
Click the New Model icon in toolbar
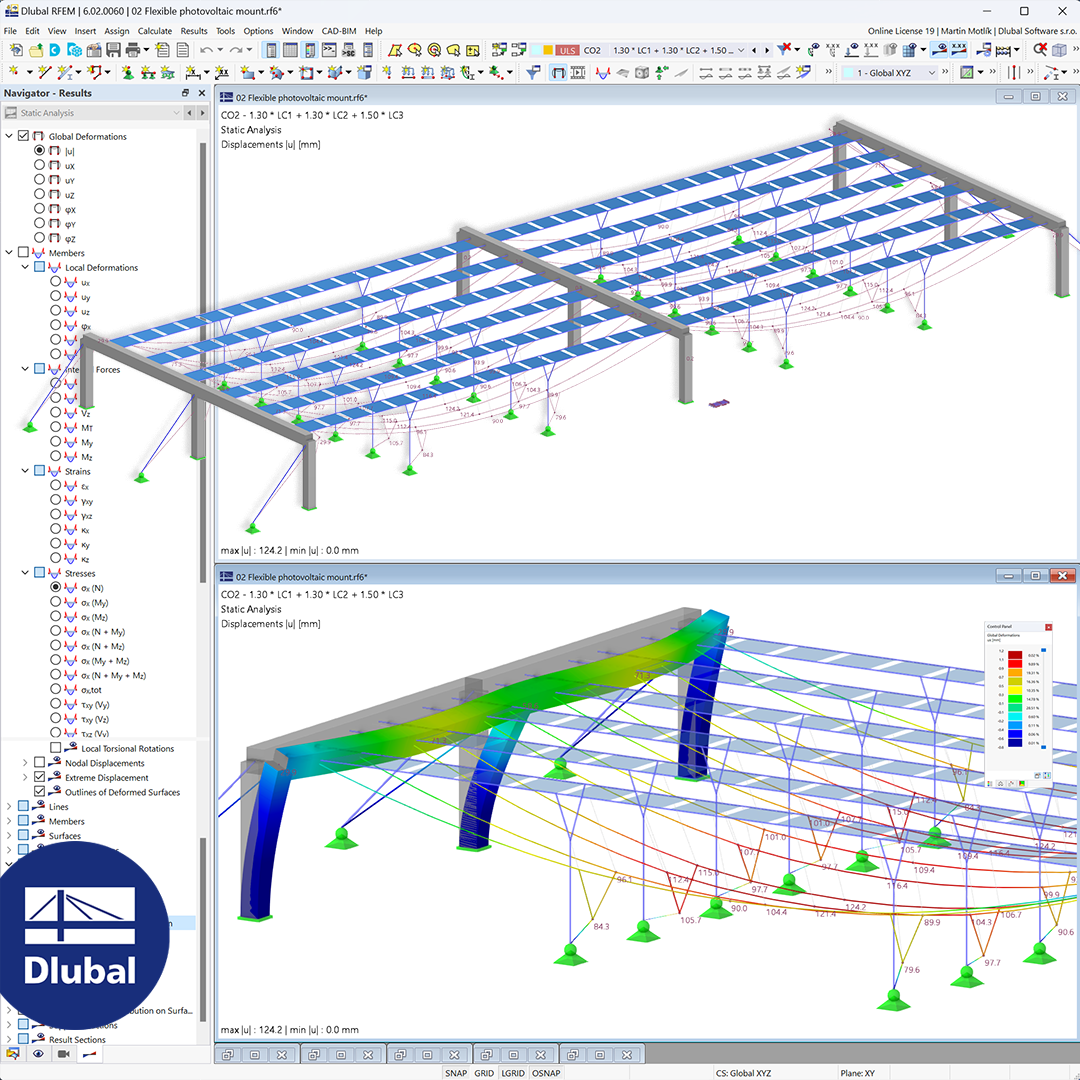[x=15, y=50]
